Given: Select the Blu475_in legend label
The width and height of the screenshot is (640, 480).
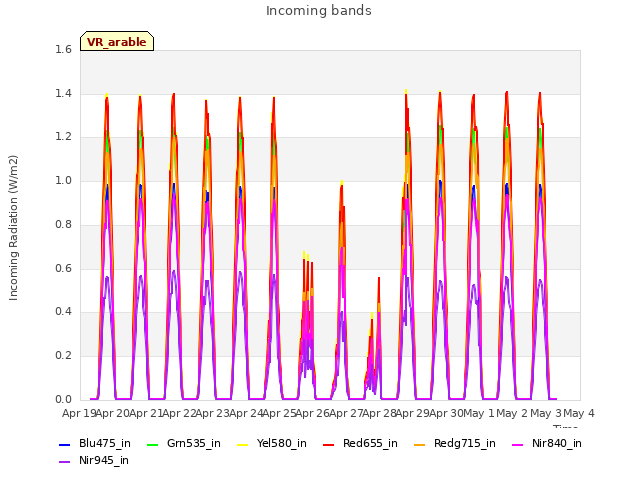Looking at the screenshot, I should (x=104, y=444).
